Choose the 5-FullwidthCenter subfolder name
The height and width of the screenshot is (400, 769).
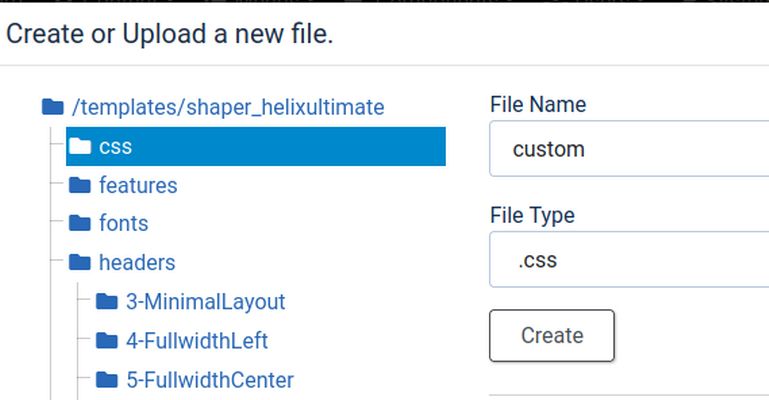coord(210,380)
